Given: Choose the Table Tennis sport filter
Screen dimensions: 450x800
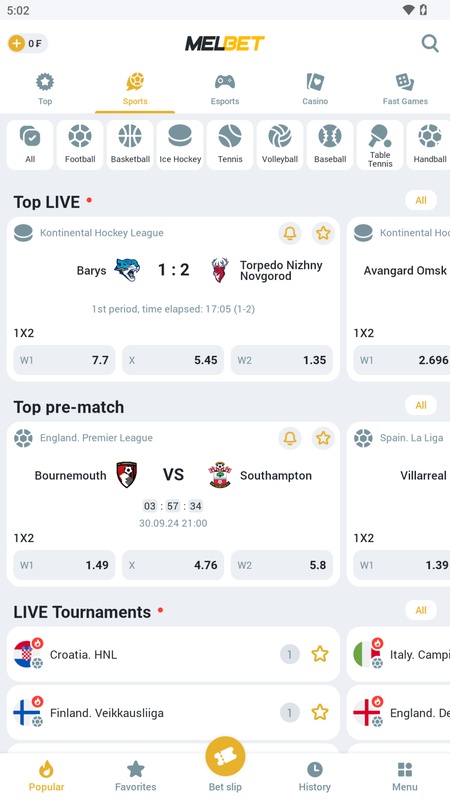Looking at the screenshot, I should point(380,145).
